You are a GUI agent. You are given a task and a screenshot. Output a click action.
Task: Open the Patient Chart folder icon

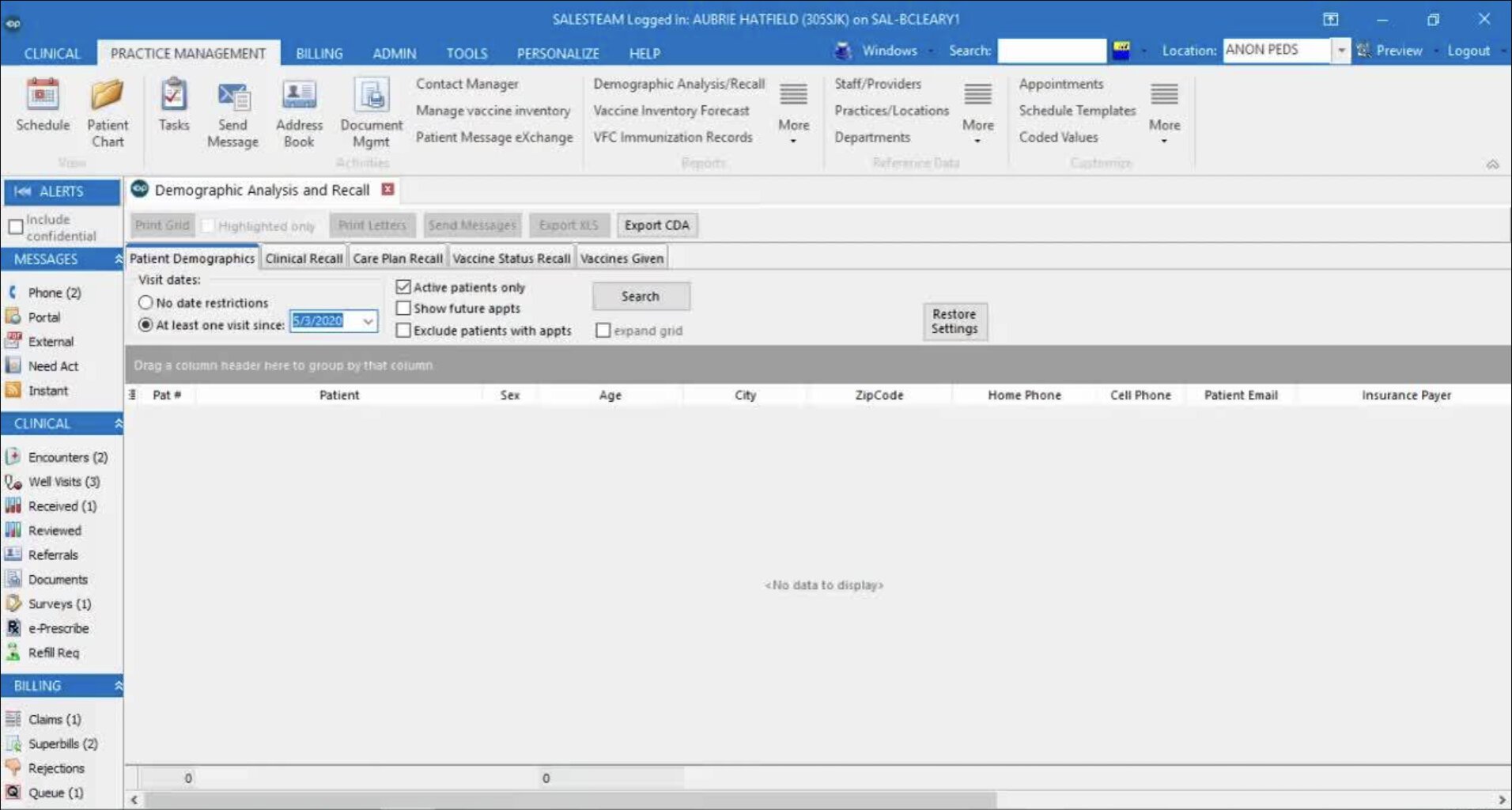(x=107, y=96)
